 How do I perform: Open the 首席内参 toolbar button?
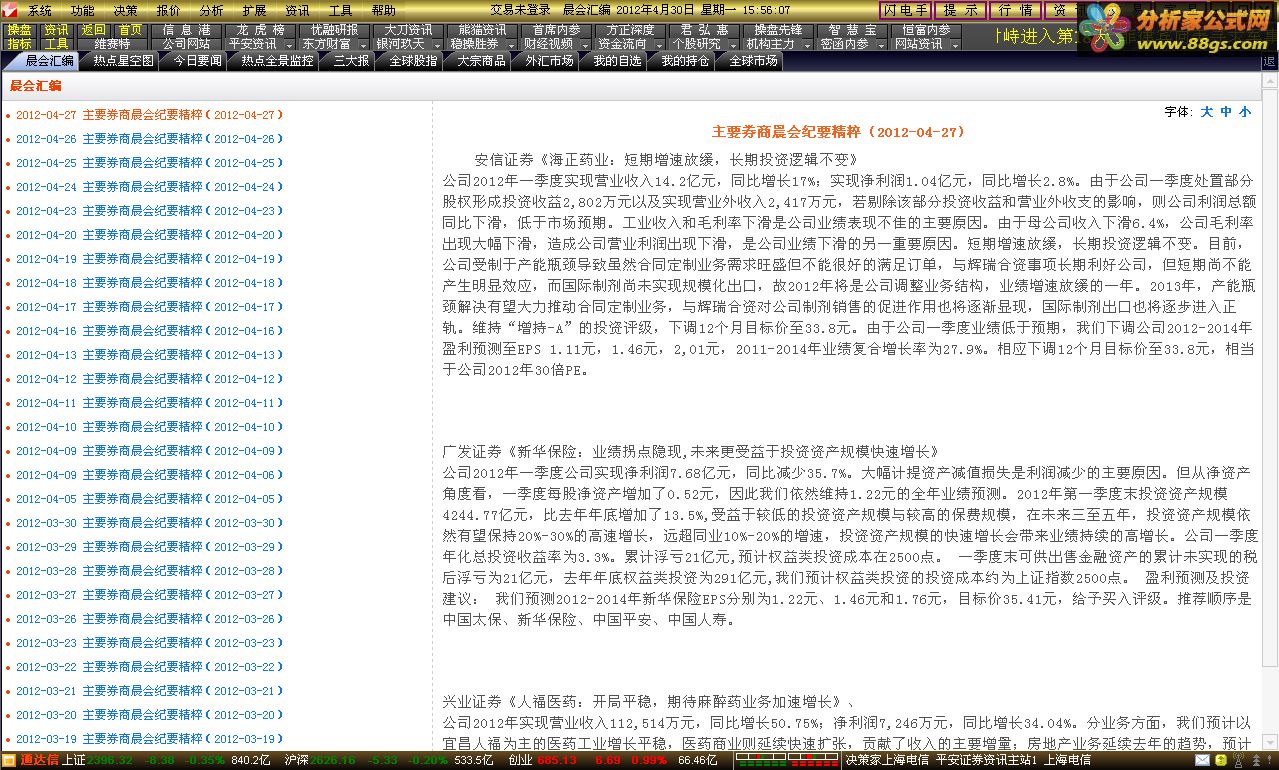[556, 30]
